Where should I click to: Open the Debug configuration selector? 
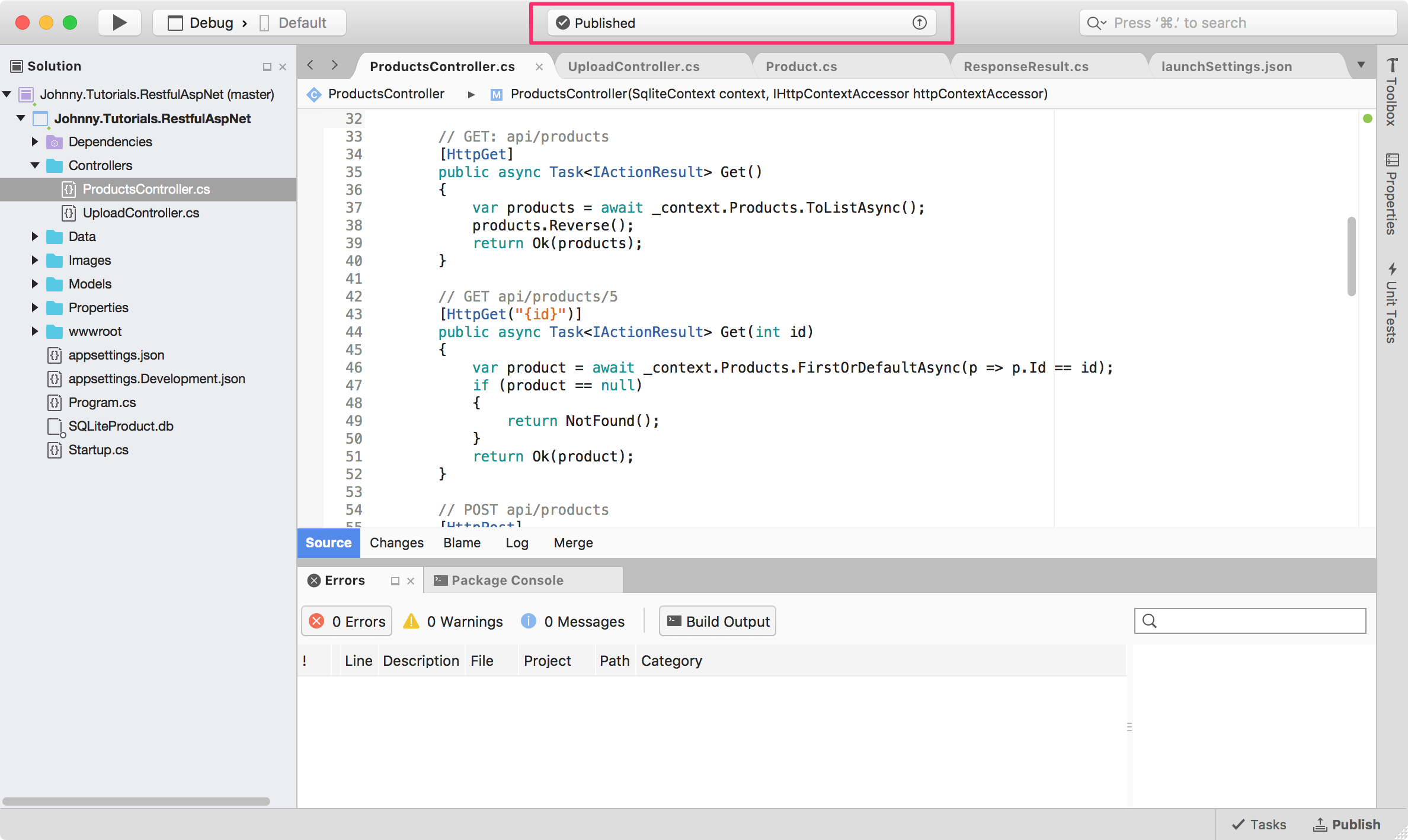pos(201,23)
